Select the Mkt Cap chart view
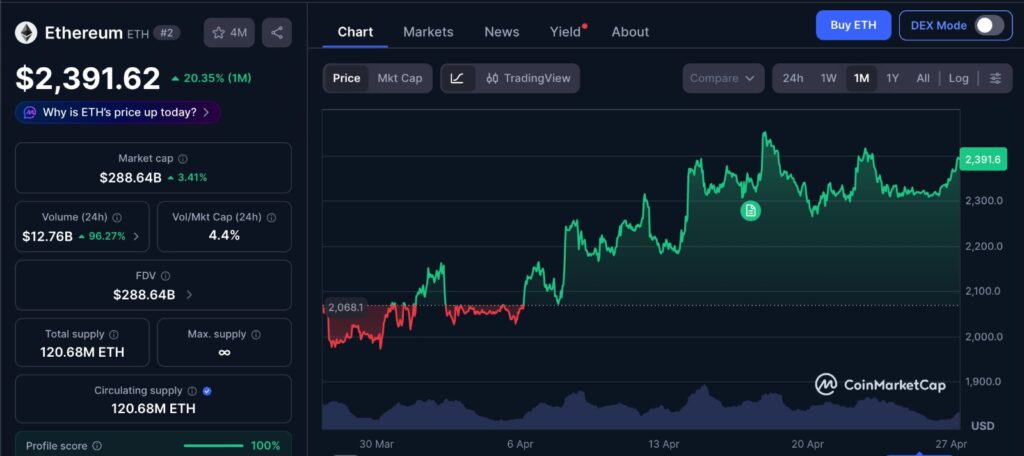Image resolution: width=1024 pixels, height=456 pixels. 400,78
